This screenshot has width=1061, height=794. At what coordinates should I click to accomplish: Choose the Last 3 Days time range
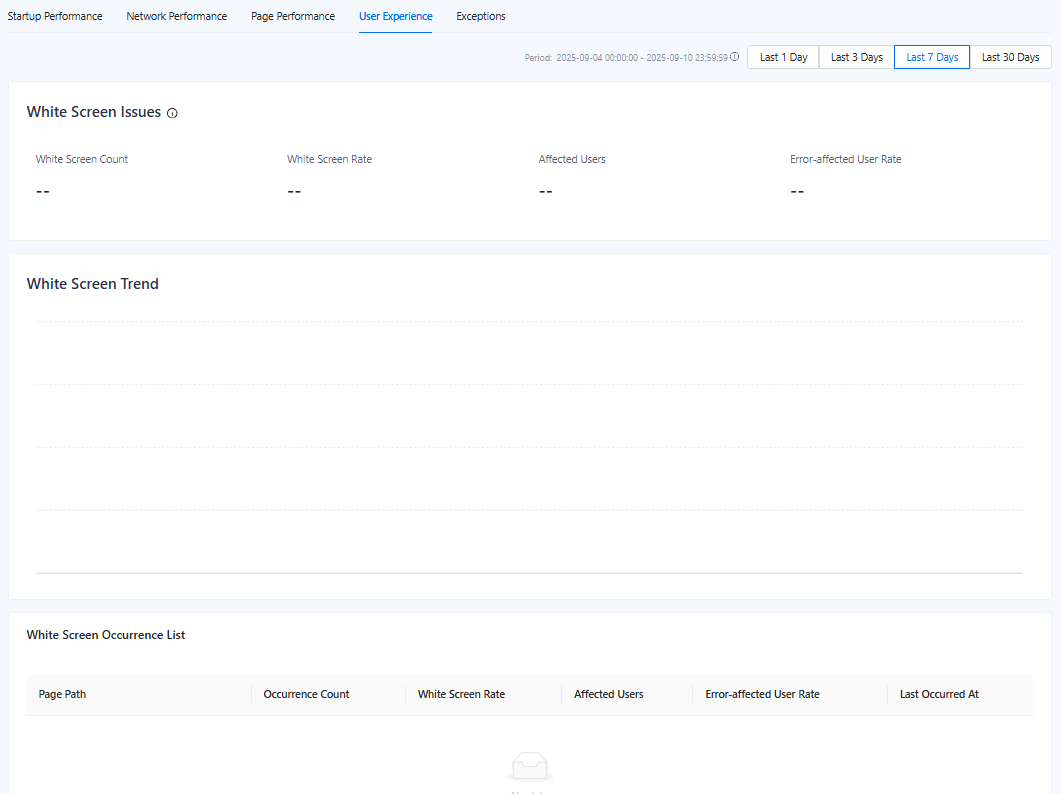(x=856, y=57)
